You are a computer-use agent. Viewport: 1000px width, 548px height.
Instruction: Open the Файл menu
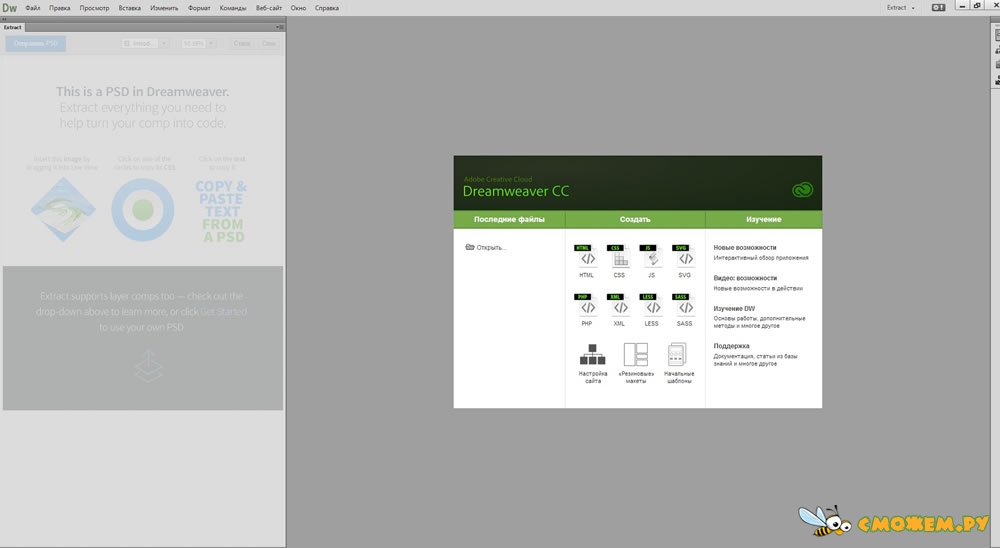coord(33,8)
